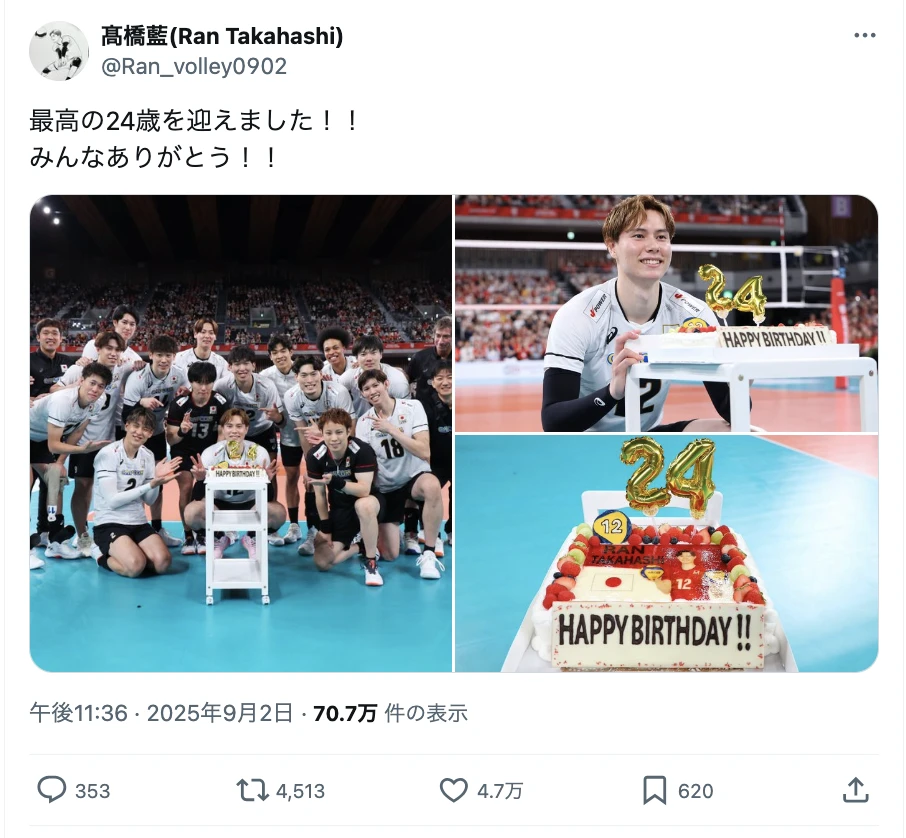Screen dimensions: 906x838
Task: Open the 髙橋藍(Ran Takahashi) display name
Action: [222, 36]
